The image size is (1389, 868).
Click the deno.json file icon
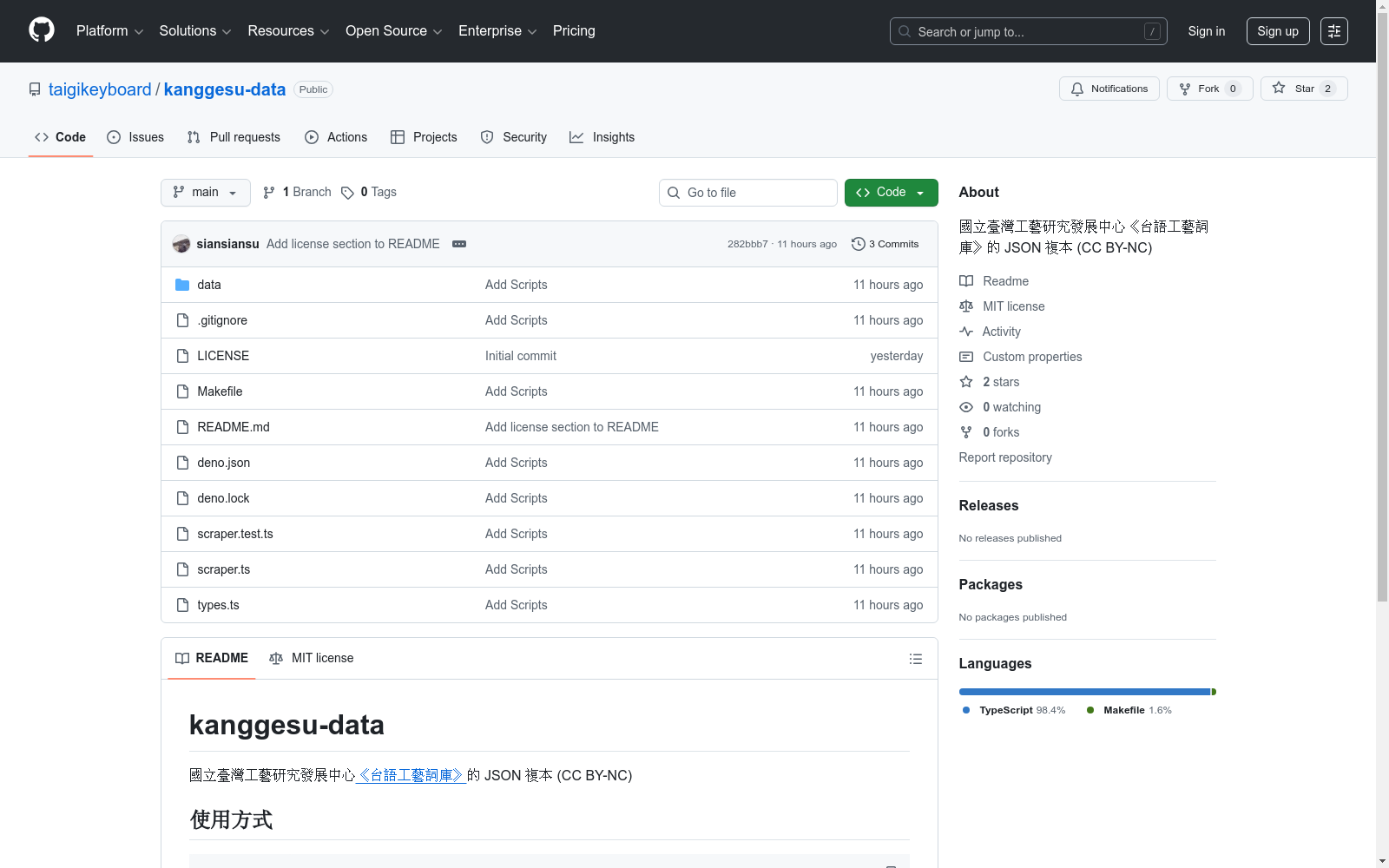click(x=182, y=463)
